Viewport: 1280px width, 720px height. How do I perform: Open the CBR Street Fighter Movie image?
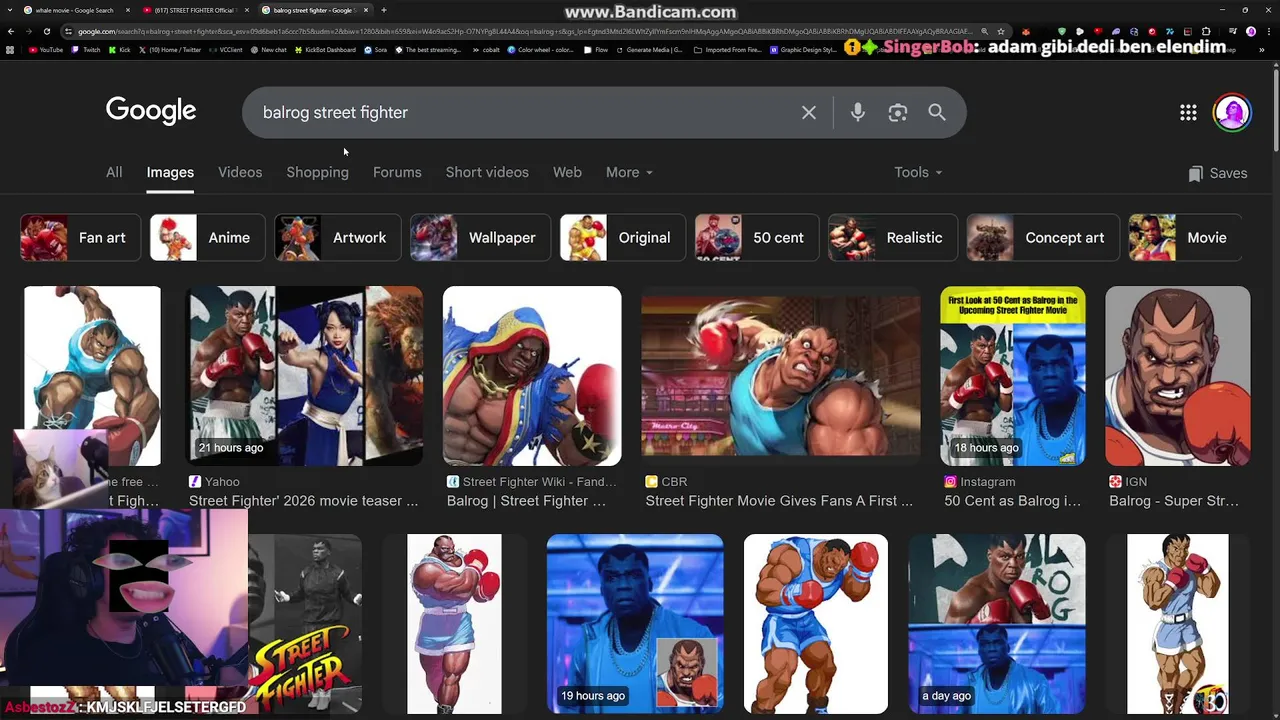pos(780,376)
